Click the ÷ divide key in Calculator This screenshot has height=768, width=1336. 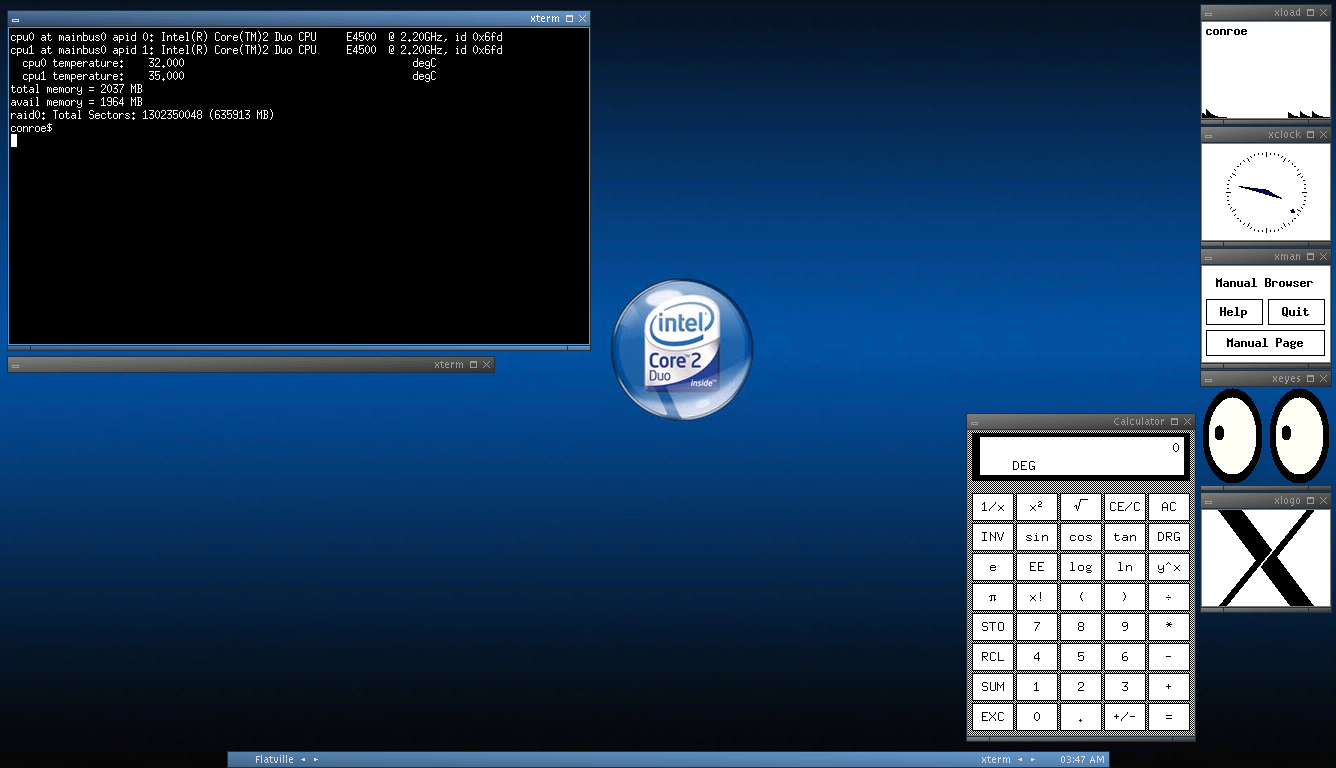[x=1169, y=597]
